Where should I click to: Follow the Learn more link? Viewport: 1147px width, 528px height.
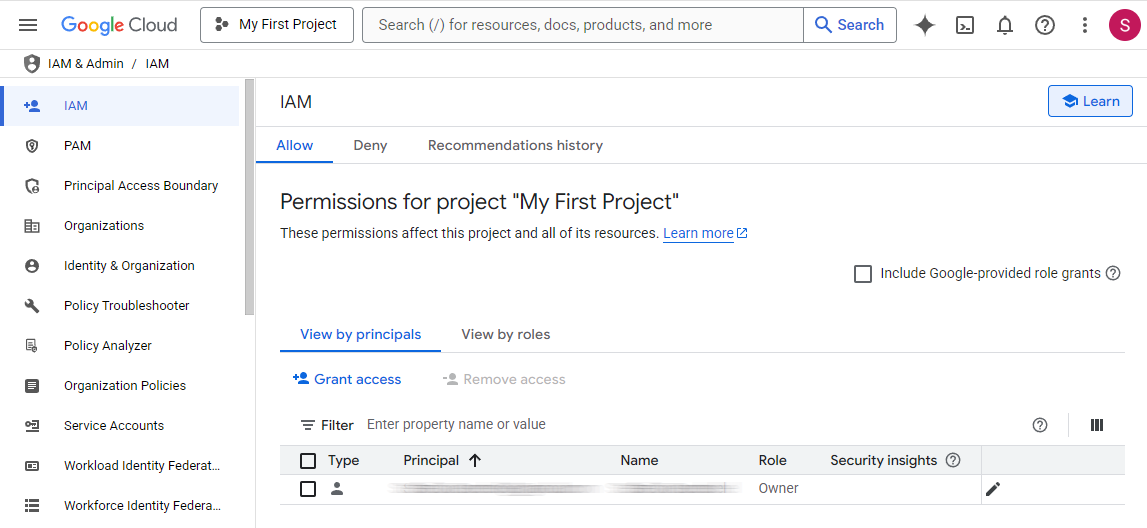coord(705,233)
